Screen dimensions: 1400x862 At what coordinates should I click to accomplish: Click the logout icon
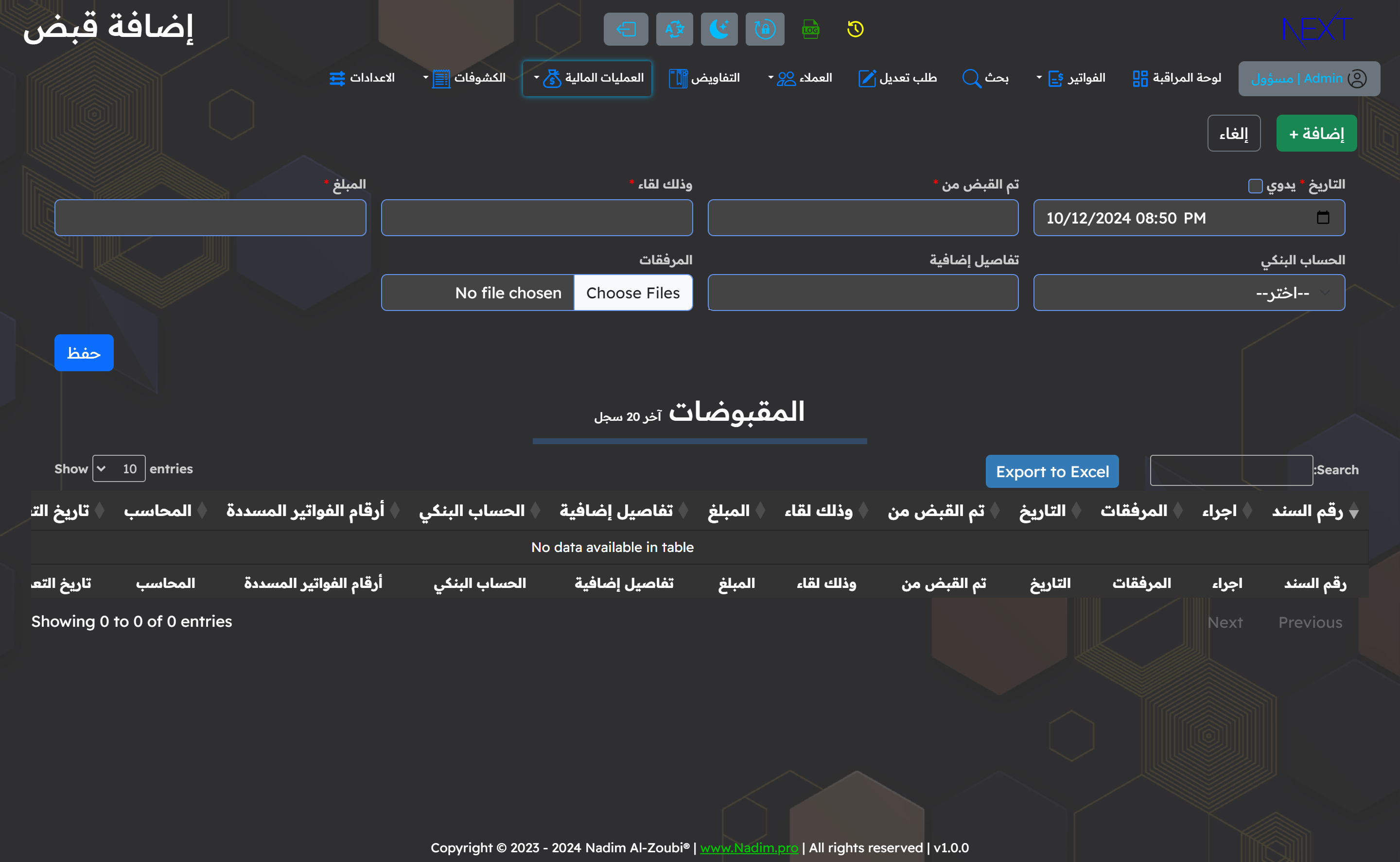click(x=625, y=29)
